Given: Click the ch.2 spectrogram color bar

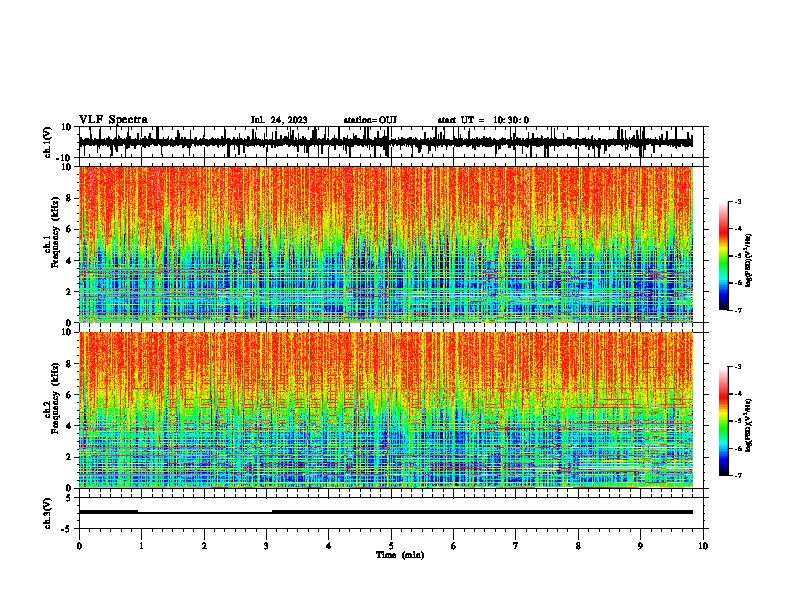Looking at the screenshot, I should click(724, 421).
